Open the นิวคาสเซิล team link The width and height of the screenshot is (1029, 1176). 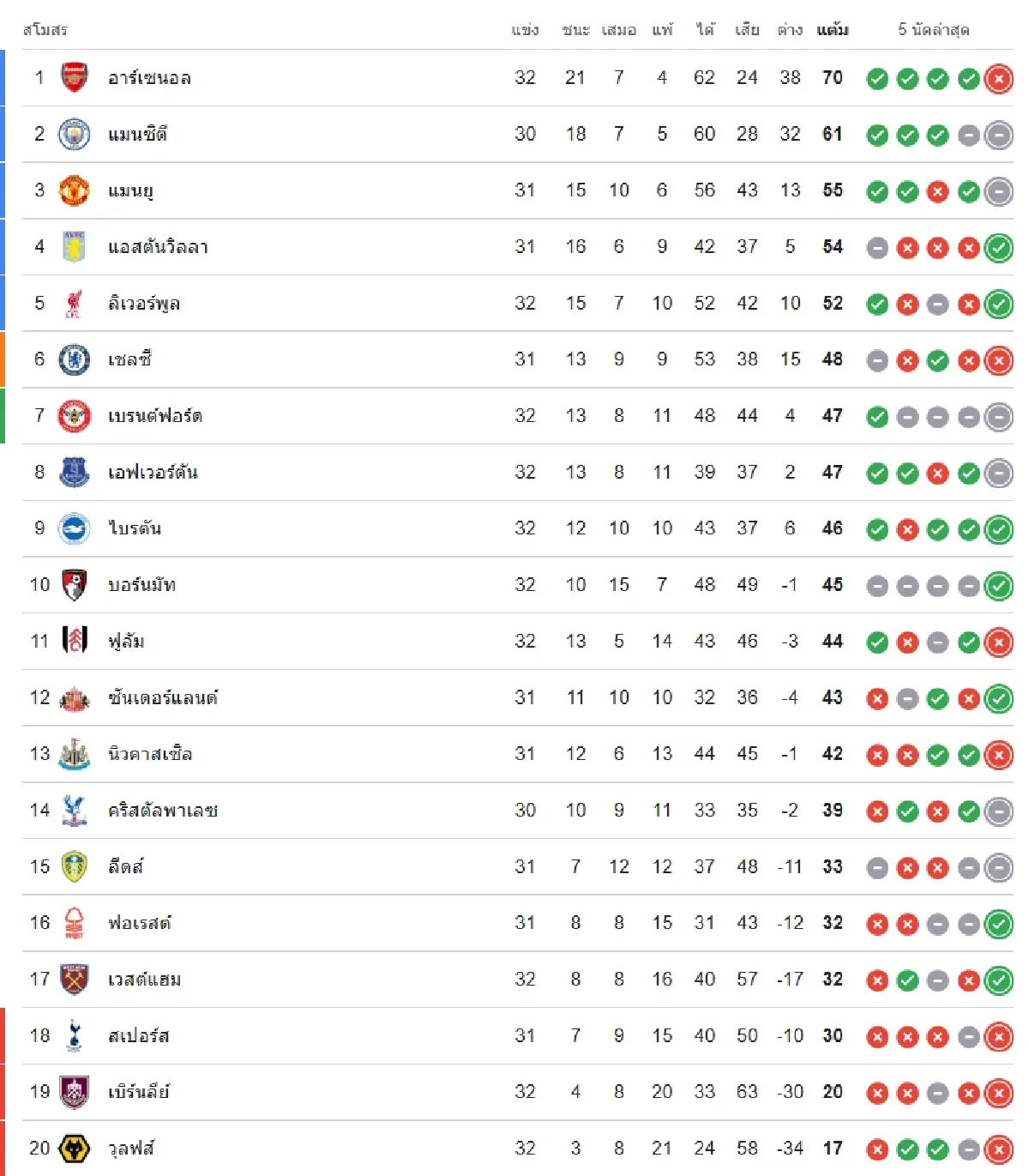150,754
